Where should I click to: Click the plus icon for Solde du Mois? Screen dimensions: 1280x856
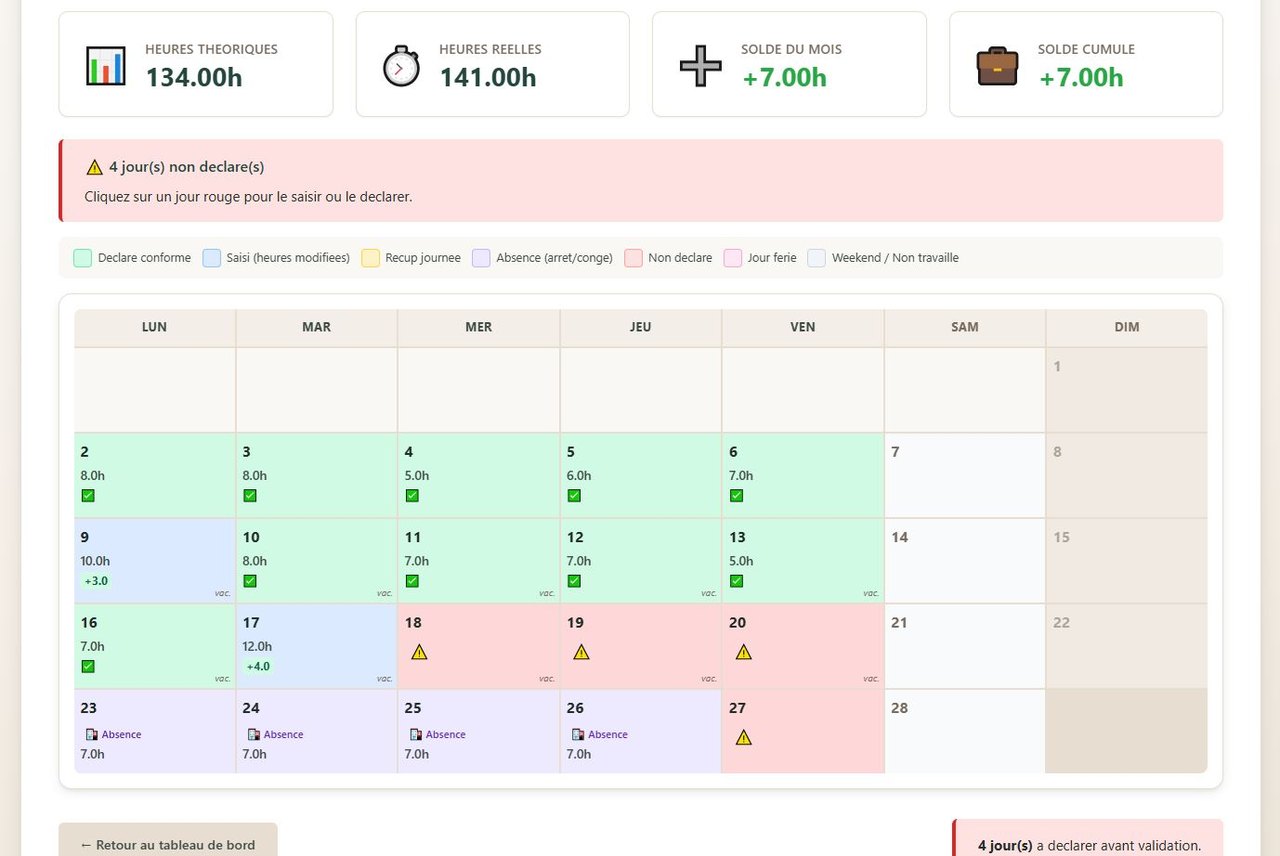pos(700,66)
